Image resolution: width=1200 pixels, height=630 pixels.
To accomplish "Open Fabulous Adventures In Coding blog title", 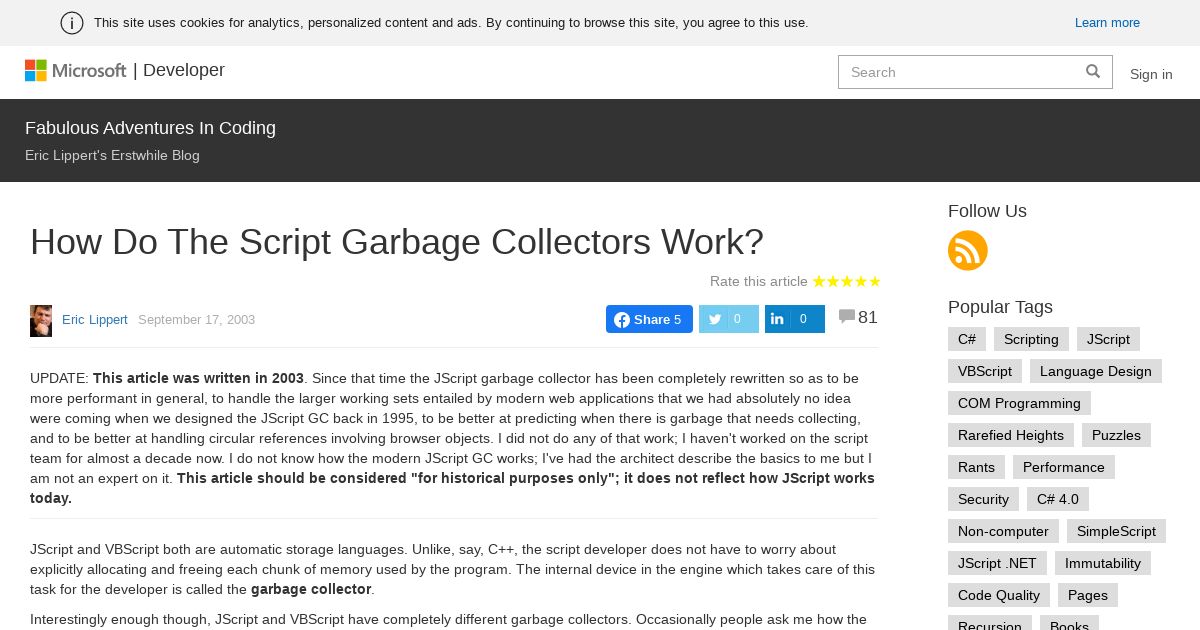I will point(150,128).
